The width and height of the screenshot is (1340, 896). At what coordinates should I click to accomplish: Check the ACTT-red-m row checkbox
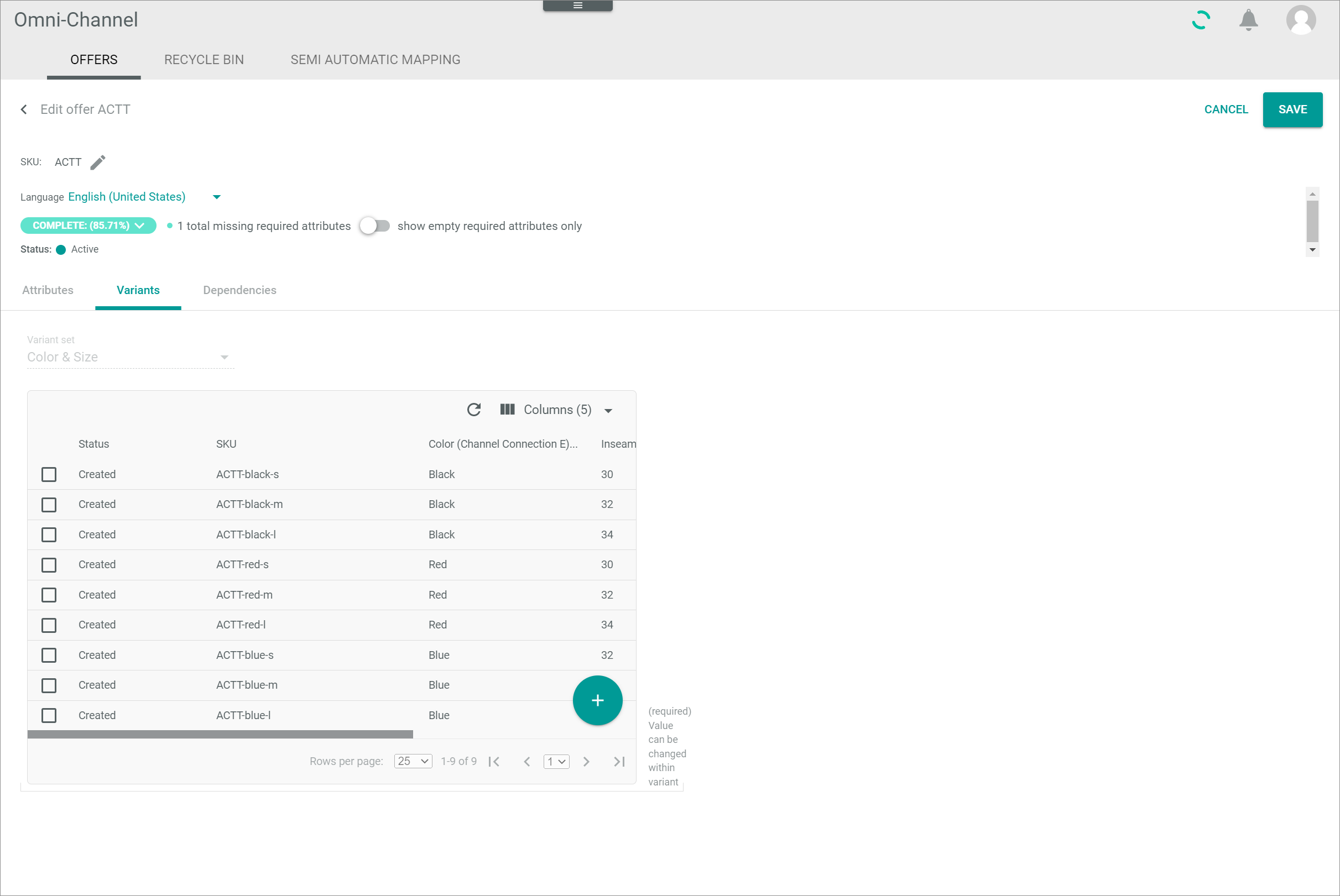(49, 595)
